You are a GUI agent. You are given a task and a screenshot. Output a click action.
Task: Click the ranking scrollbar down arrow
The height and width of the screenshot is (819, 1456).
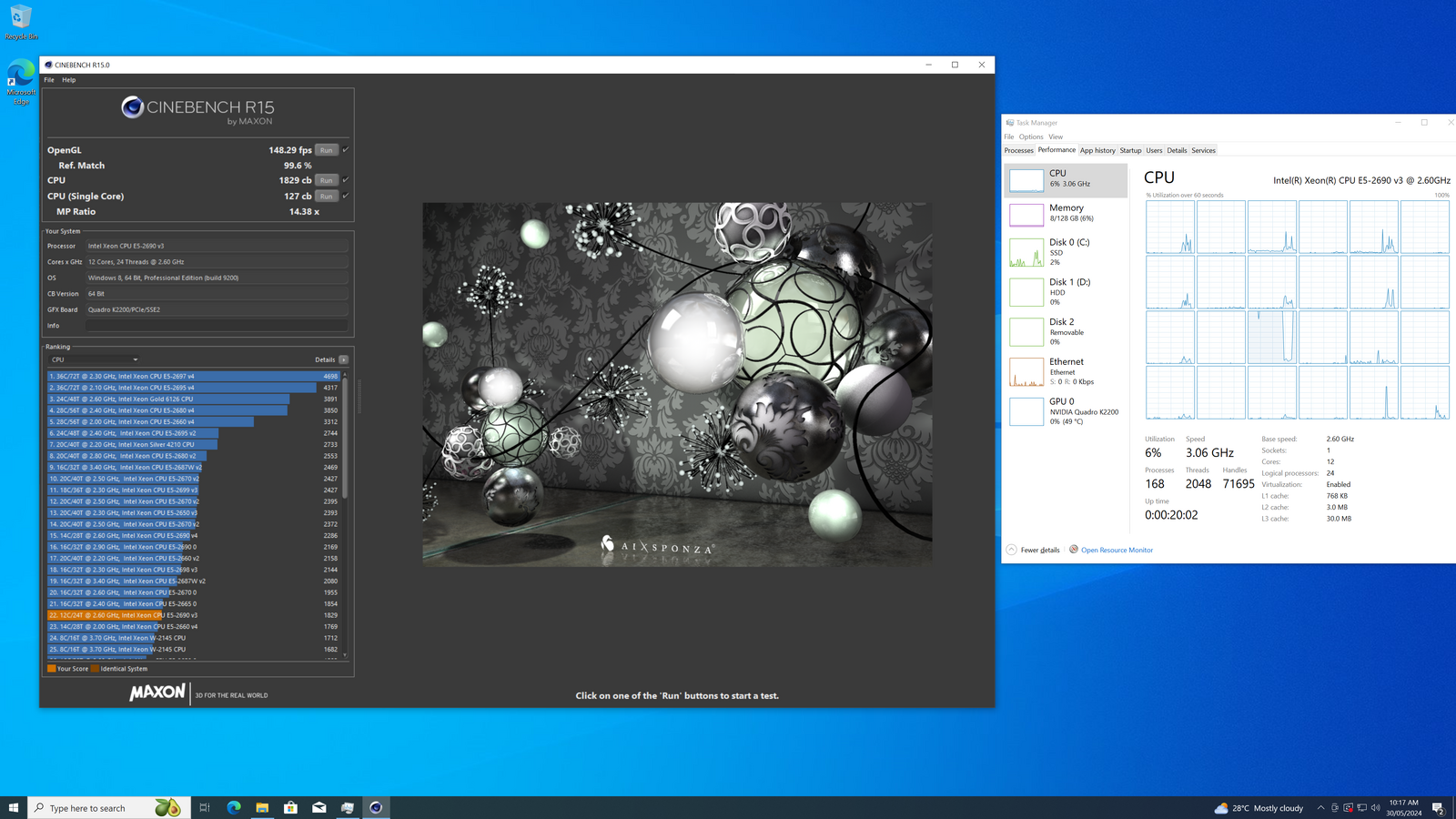tap(345, 655)
